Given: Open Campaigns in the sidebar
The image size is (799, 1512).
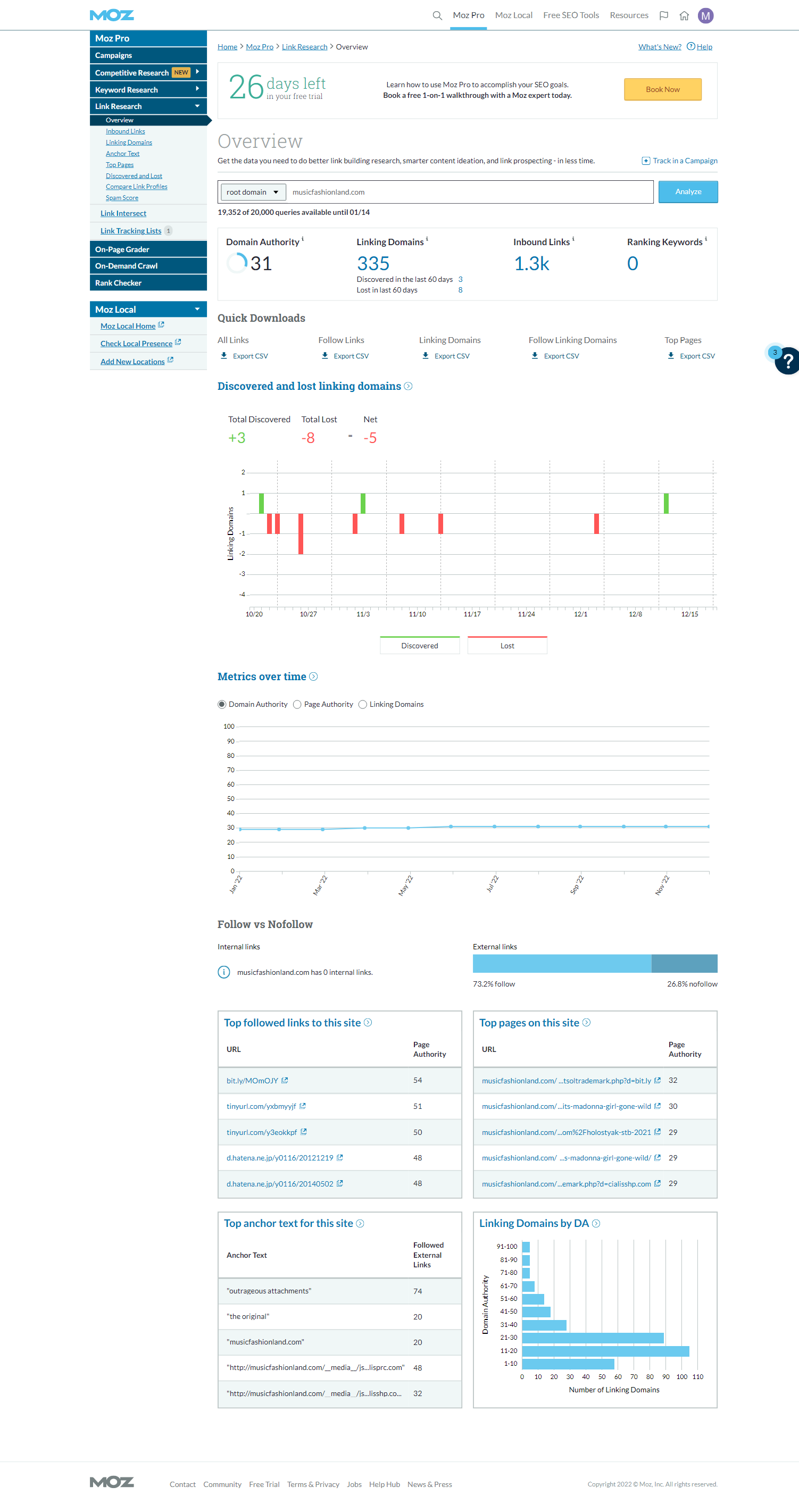Looking at the screenshot, I should click(x=148, y=55).
